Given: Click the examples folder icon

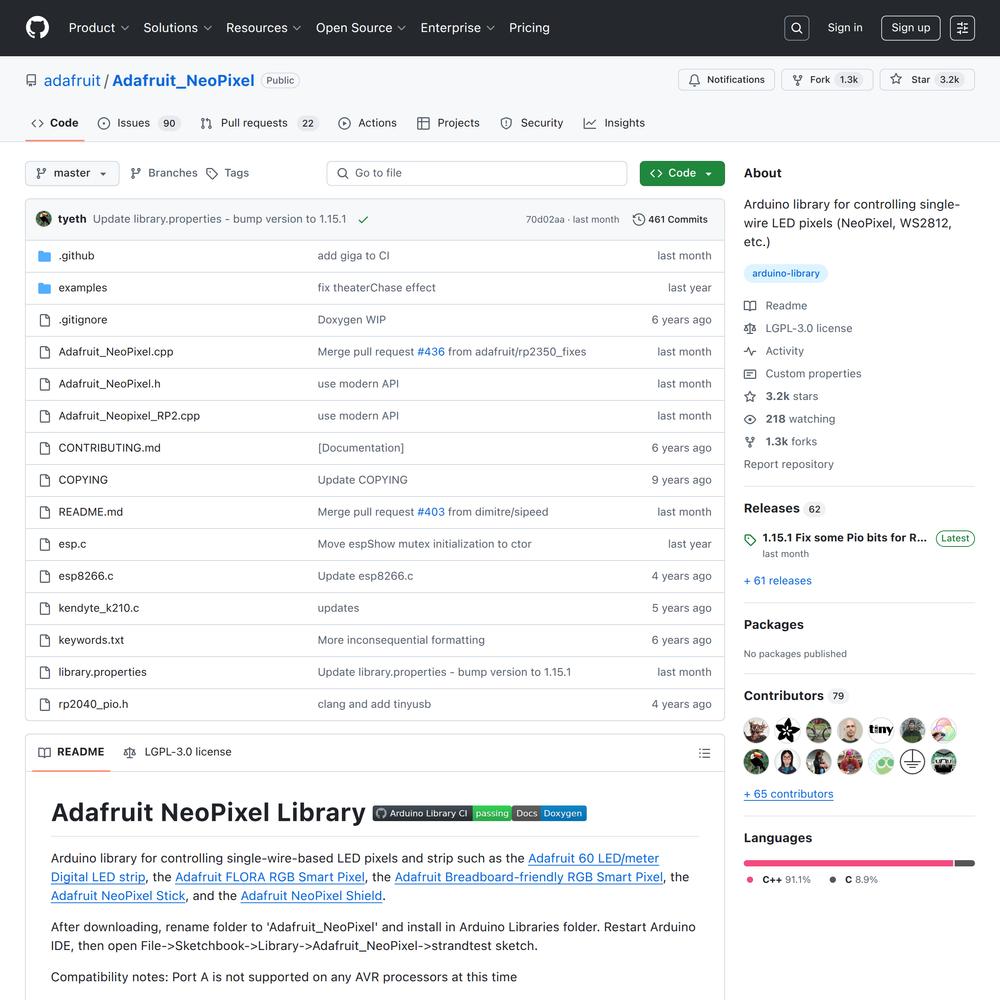Looking at the screenshot, I should pos(44,288).
